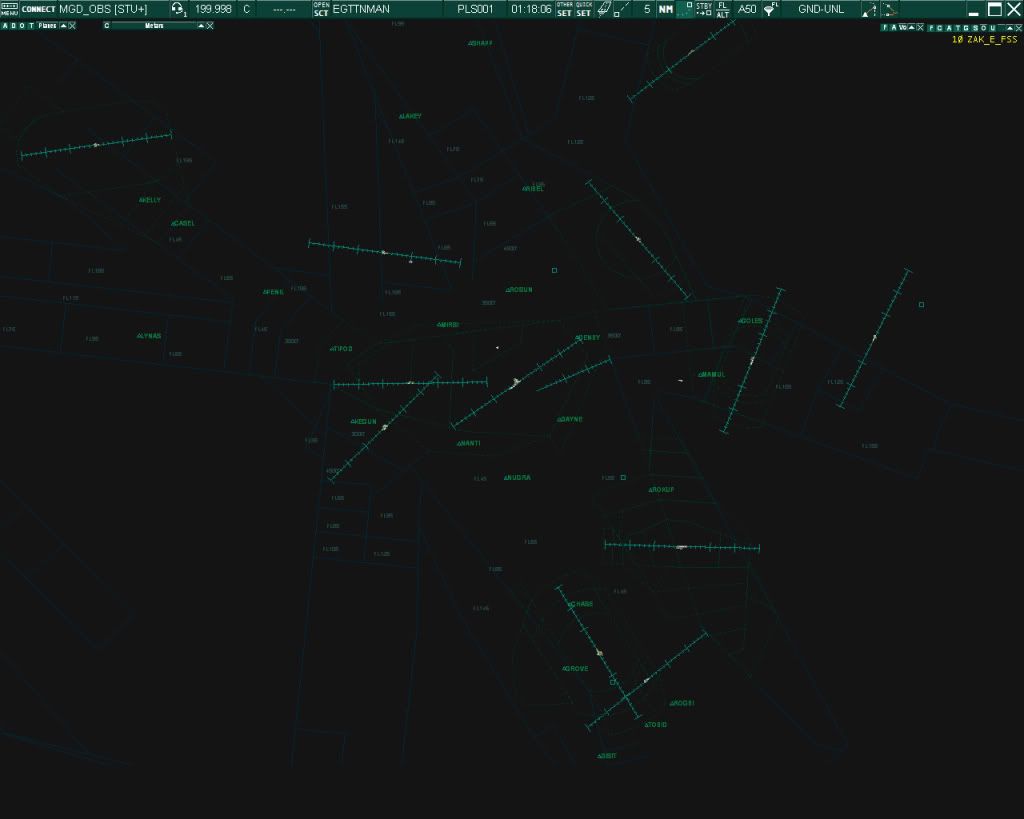
Task: Click the CONNECT button
Action: [38, 9]
